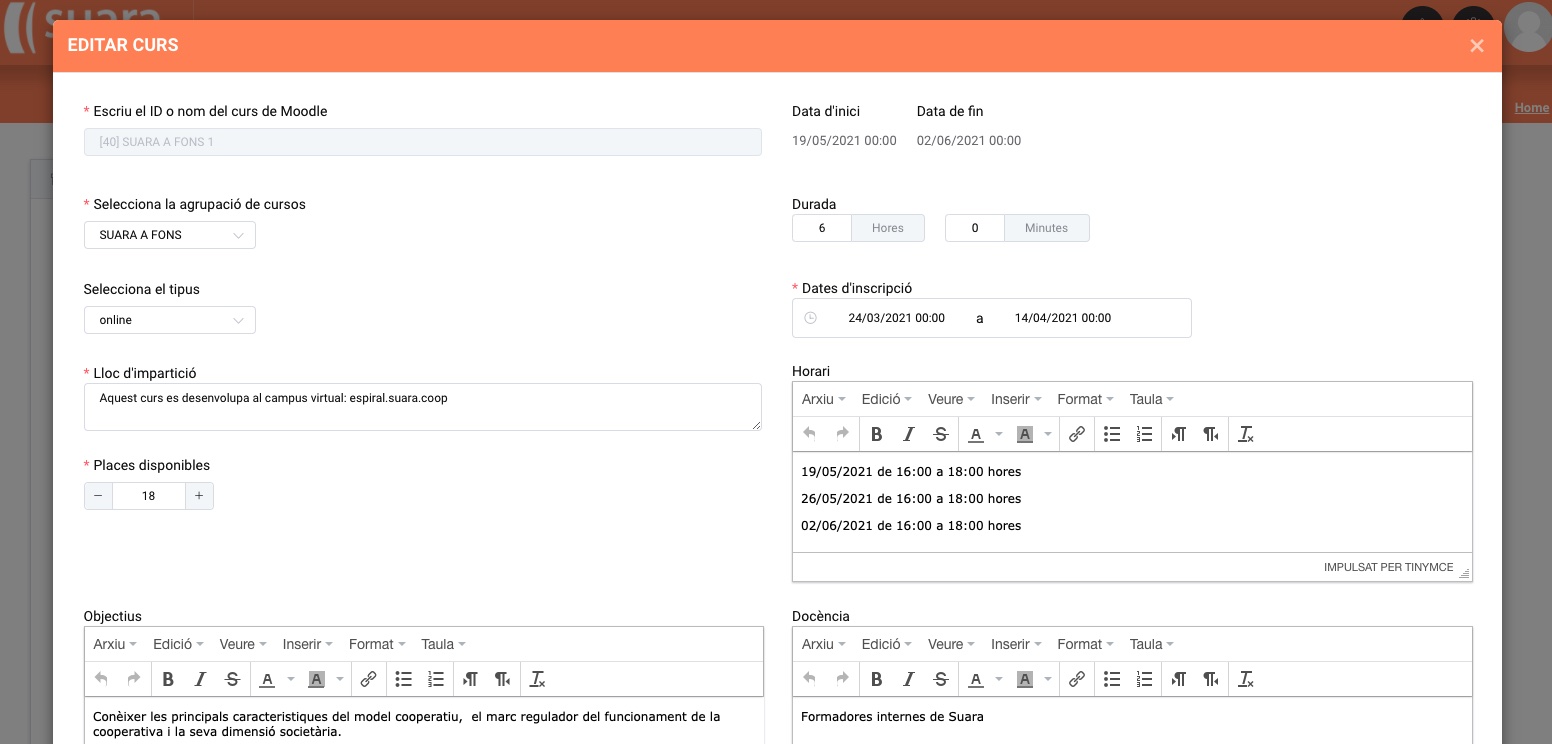The height and width of the screenshot is (744, 1552).
Task: Click background color icon in Horari editor
Action: pos(1024,434)
